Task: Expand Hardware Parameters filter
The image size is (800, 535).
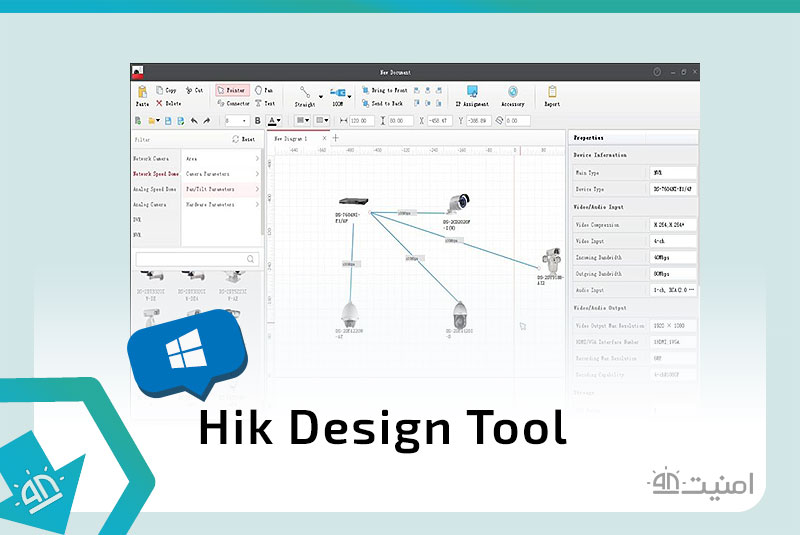Action: pyautogui.click(x=222, y=205)
